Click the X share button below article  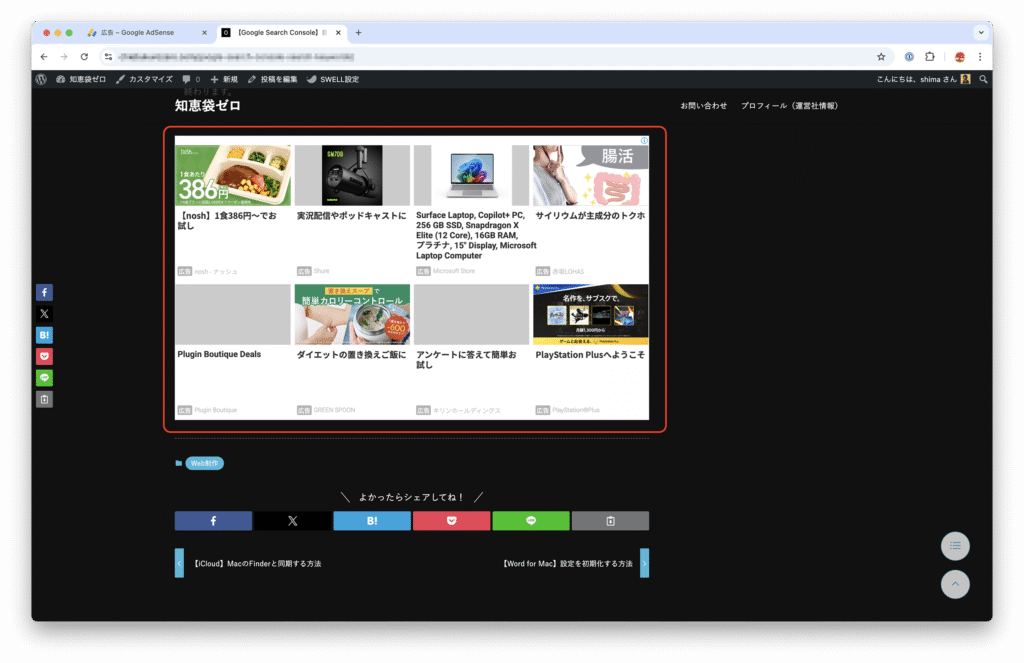[293, 521]
